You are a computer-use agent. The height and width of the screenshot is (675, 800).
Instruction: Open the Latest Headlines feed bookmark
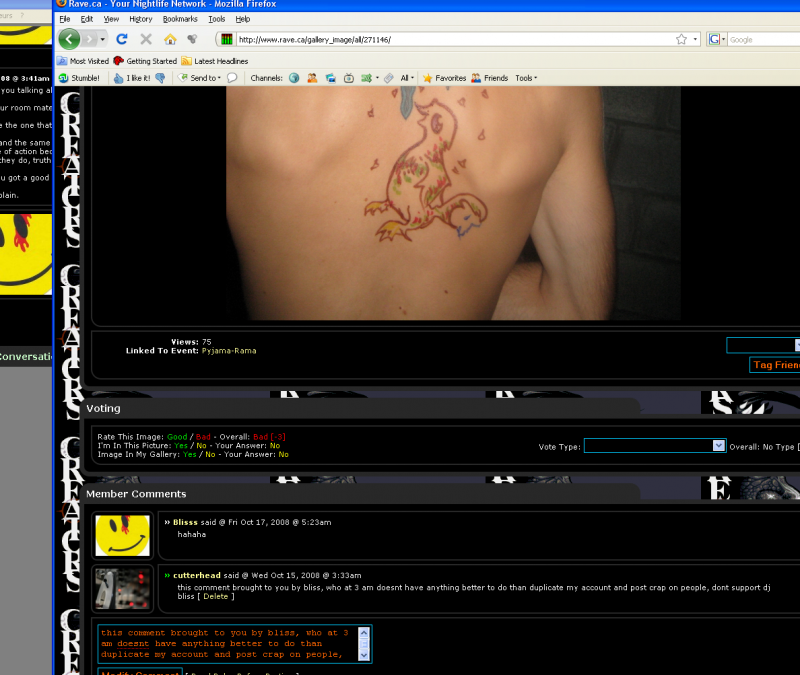tap(215, 61)
